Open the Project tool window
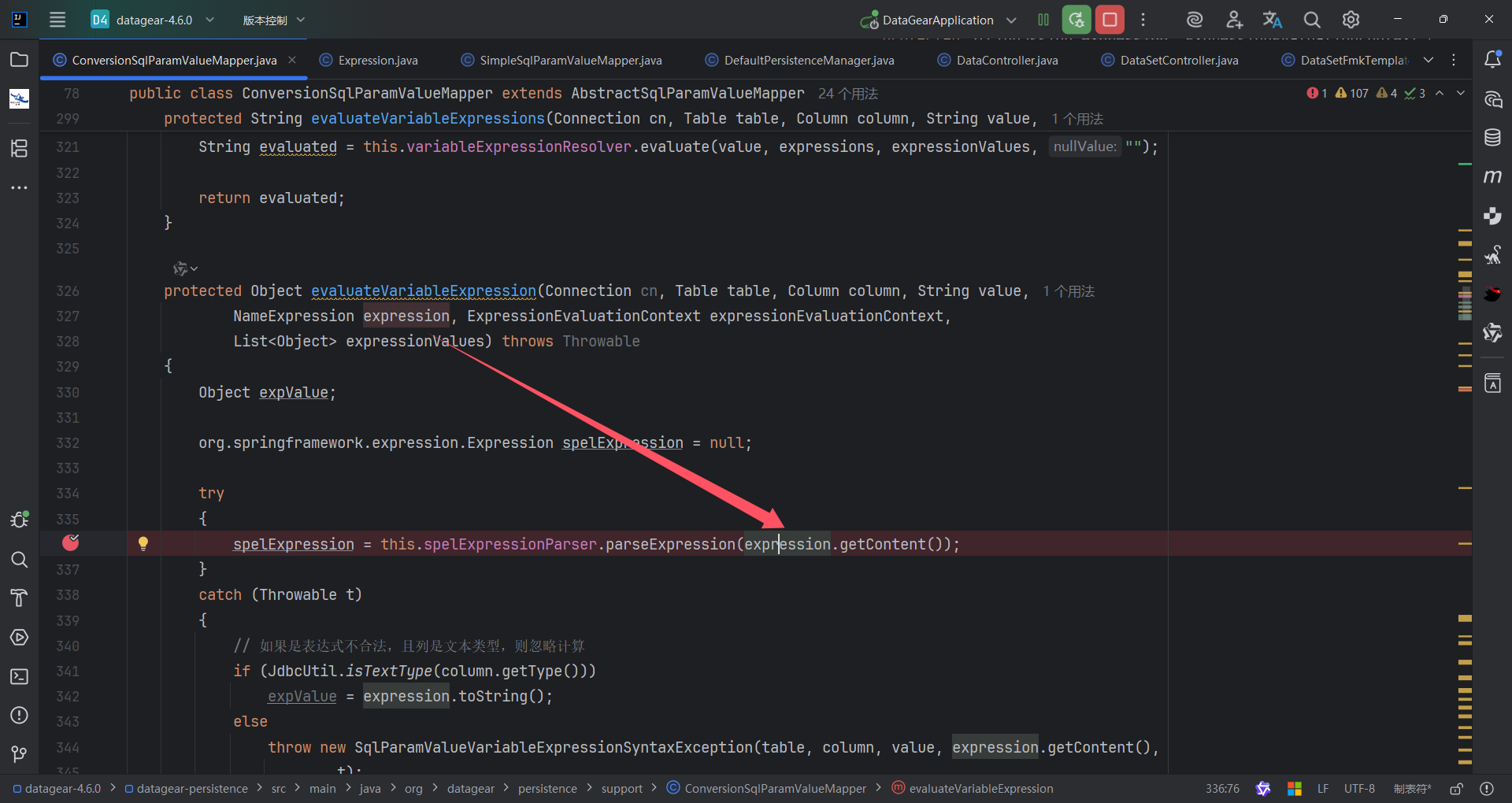Image resolution: width=1512 pixels, height=803 pixels. coord(19,60)
